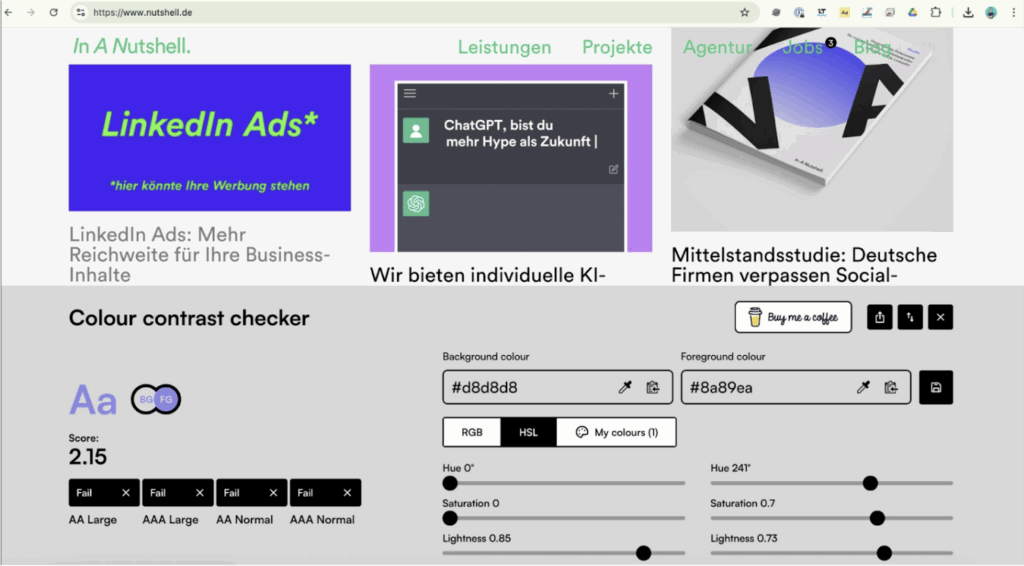This screenshot has height=566, width=1024.
Task: Open the My colours (1) tab
Action: [x=616, y=432]
